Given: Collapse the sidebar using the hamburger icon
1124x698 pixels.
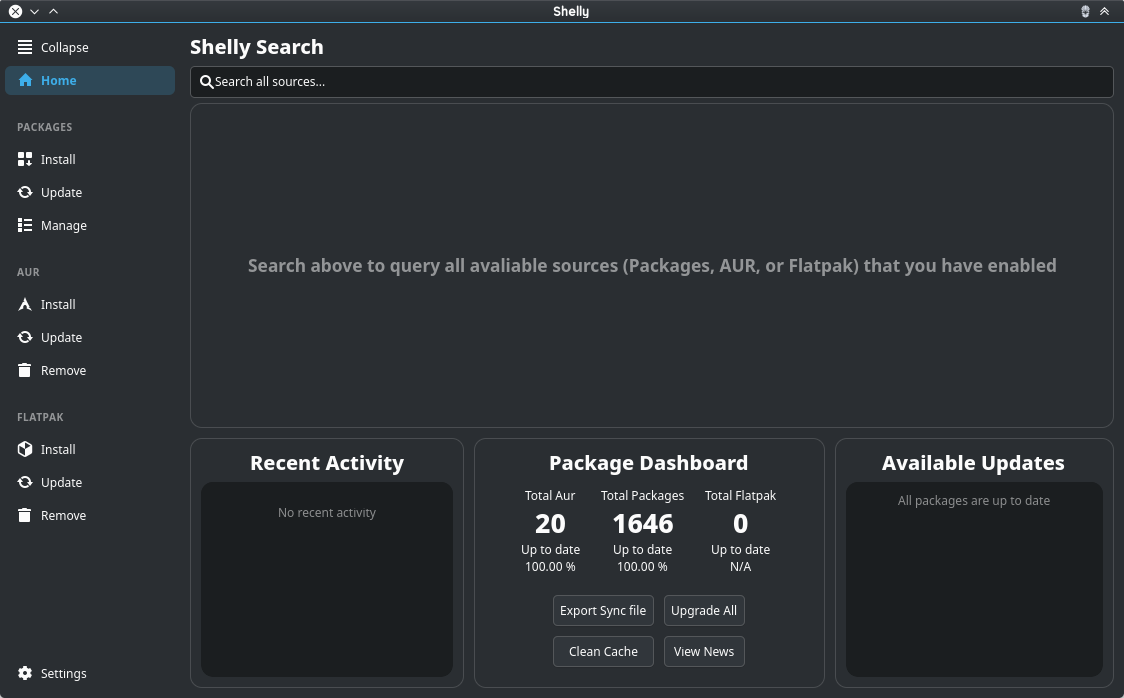Looking at the screenshot, I should [x=25, y=47].
